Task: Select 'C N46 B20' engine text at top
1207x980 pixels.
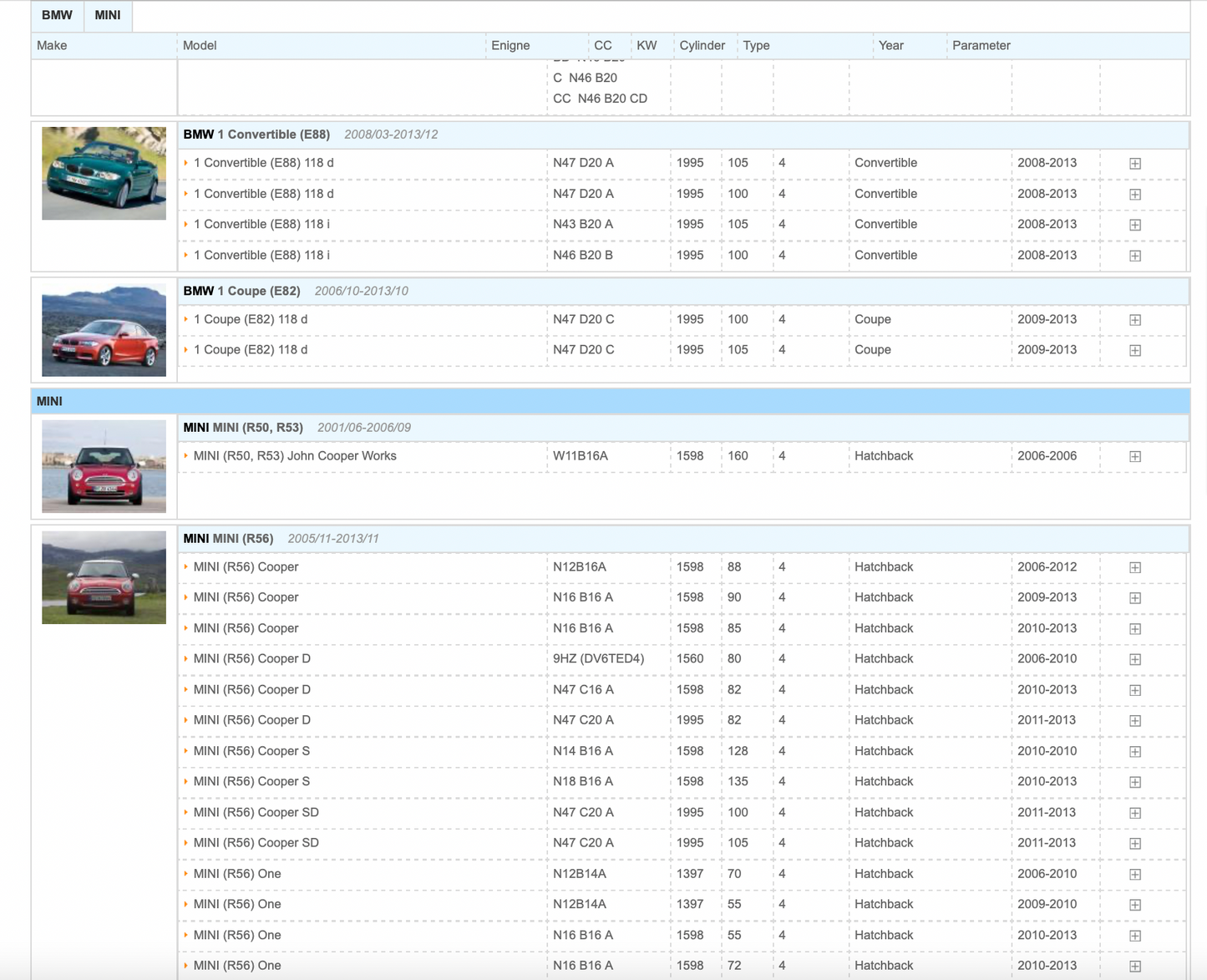Action: pos(585,78)
